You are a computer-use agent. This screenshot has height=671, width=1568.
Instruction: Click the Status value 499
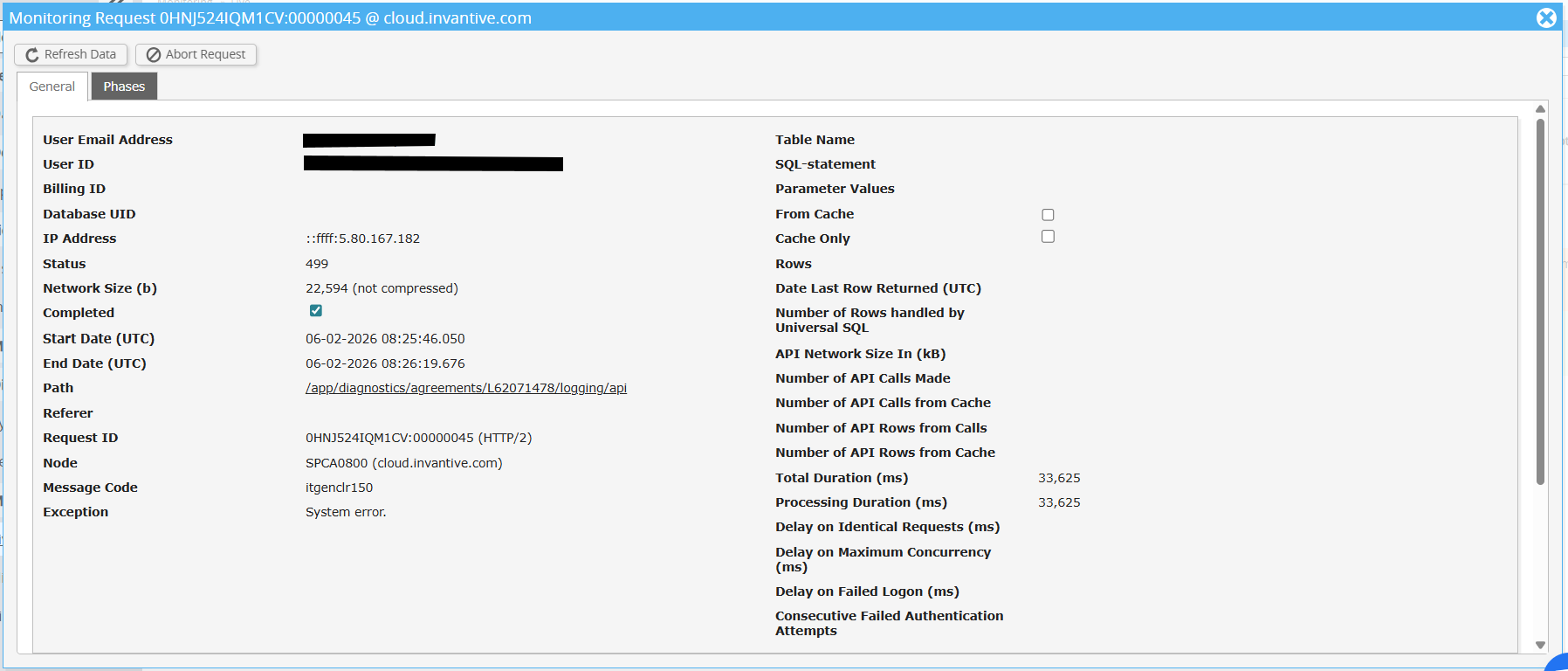[x=317, y=264]
